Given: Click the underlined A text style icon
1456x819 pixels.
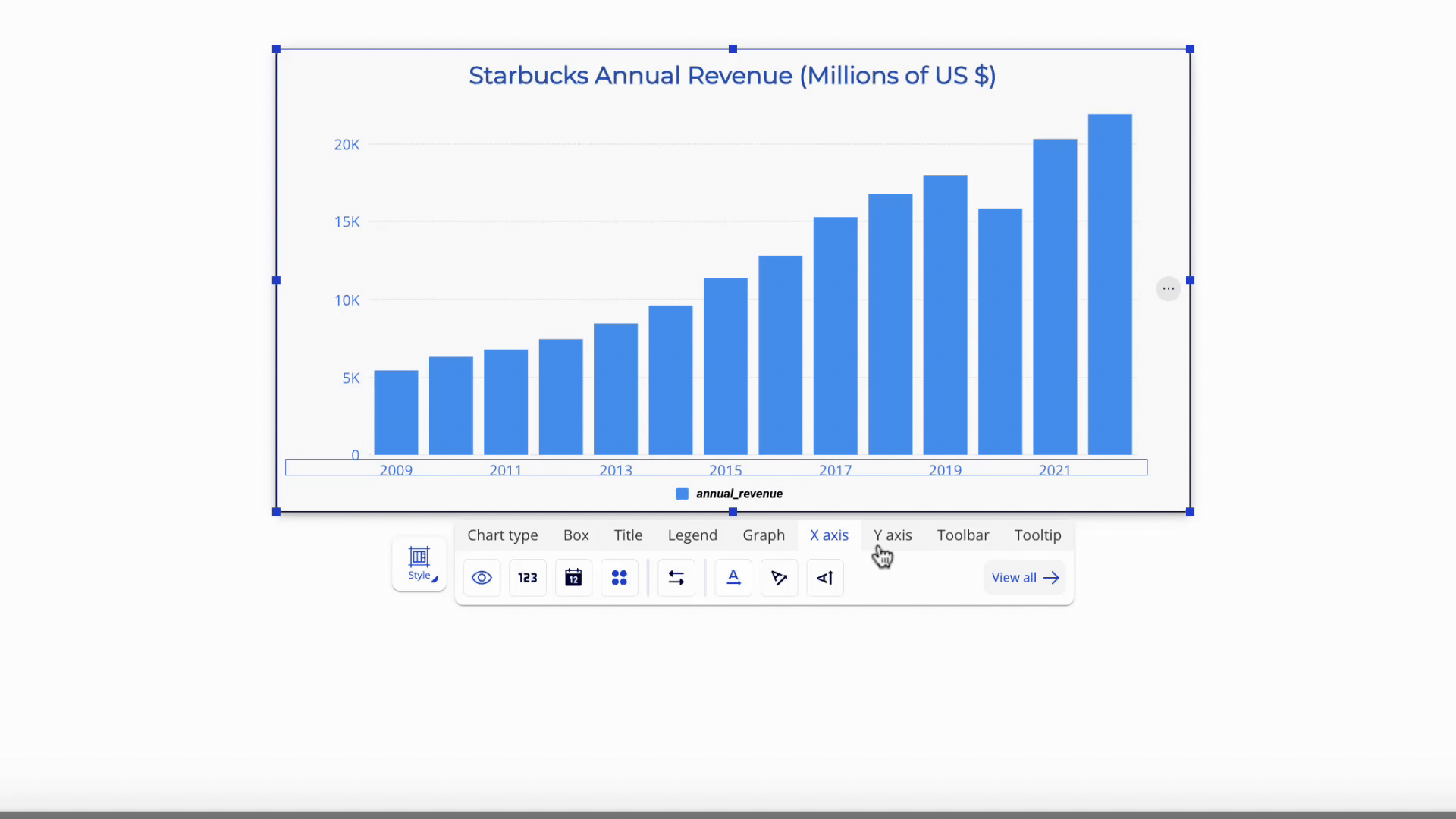Looking at the screenshot, I should pyautogui.click(x=733, y=578).
